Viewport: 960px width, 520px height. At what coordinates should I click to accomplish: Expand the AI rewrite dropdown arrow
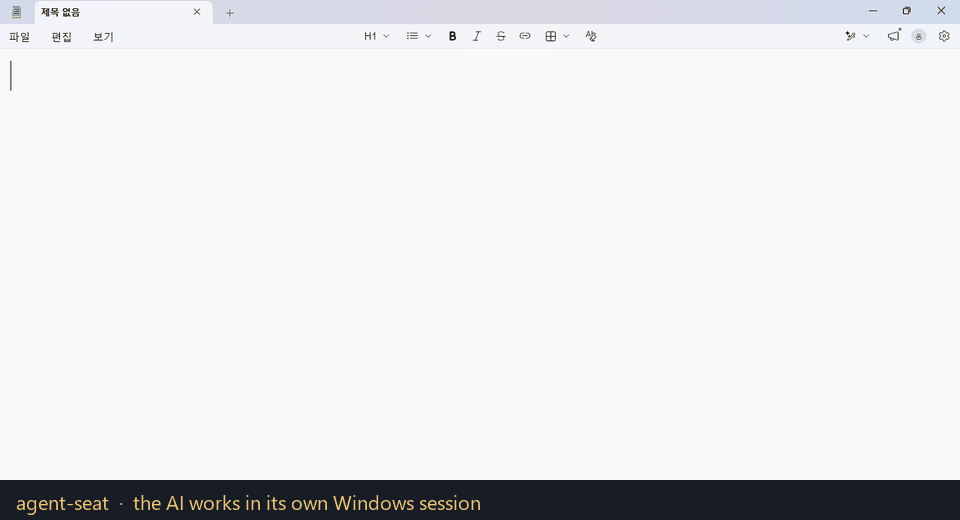click(x=866, y=36)
